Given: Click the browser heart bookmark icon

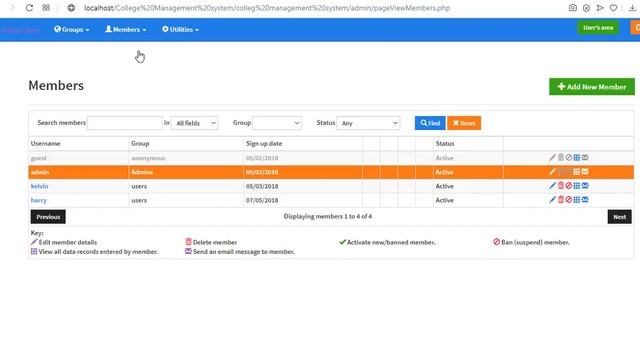Looking at the screenshot, I should (613, 8).
